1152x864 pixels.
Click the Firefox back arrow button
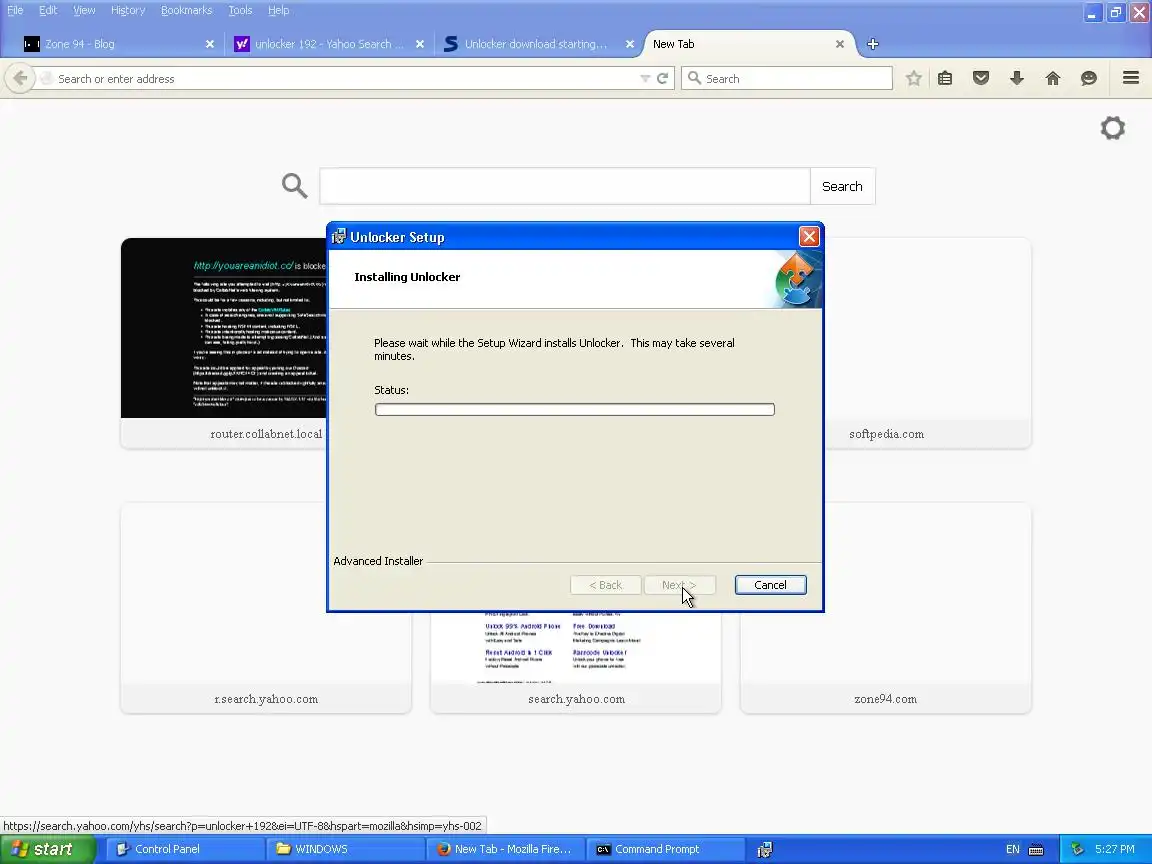click(20, 78)
